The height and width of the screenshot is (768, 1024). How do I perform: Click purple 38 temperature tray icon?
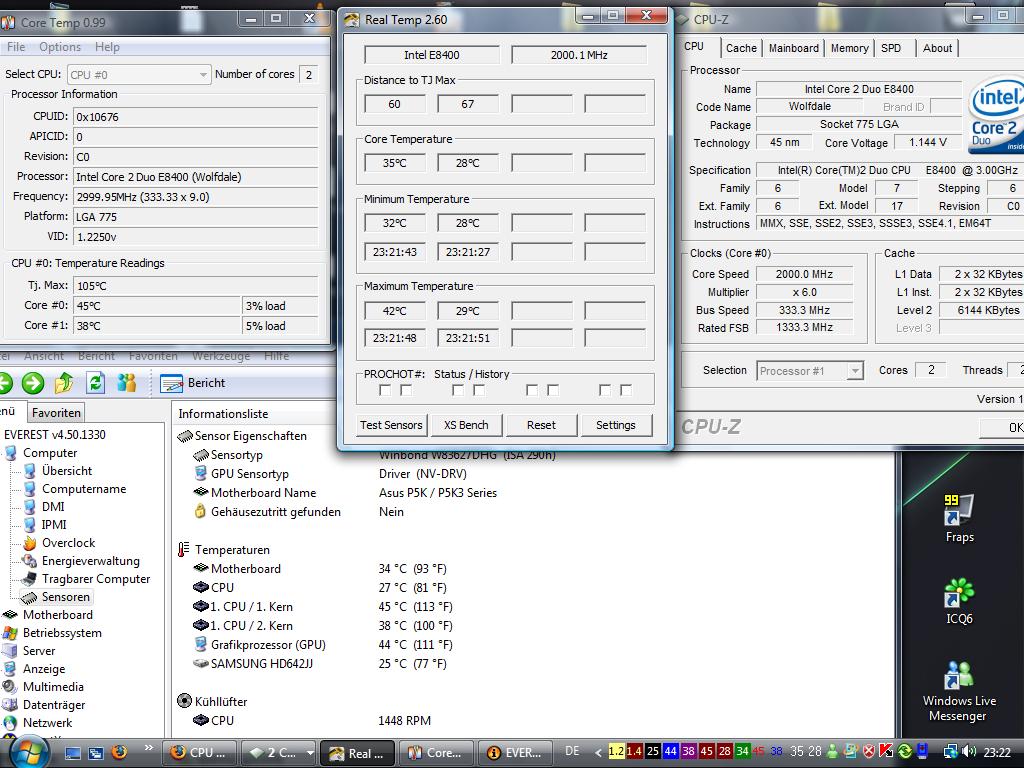tap(688, 752)
